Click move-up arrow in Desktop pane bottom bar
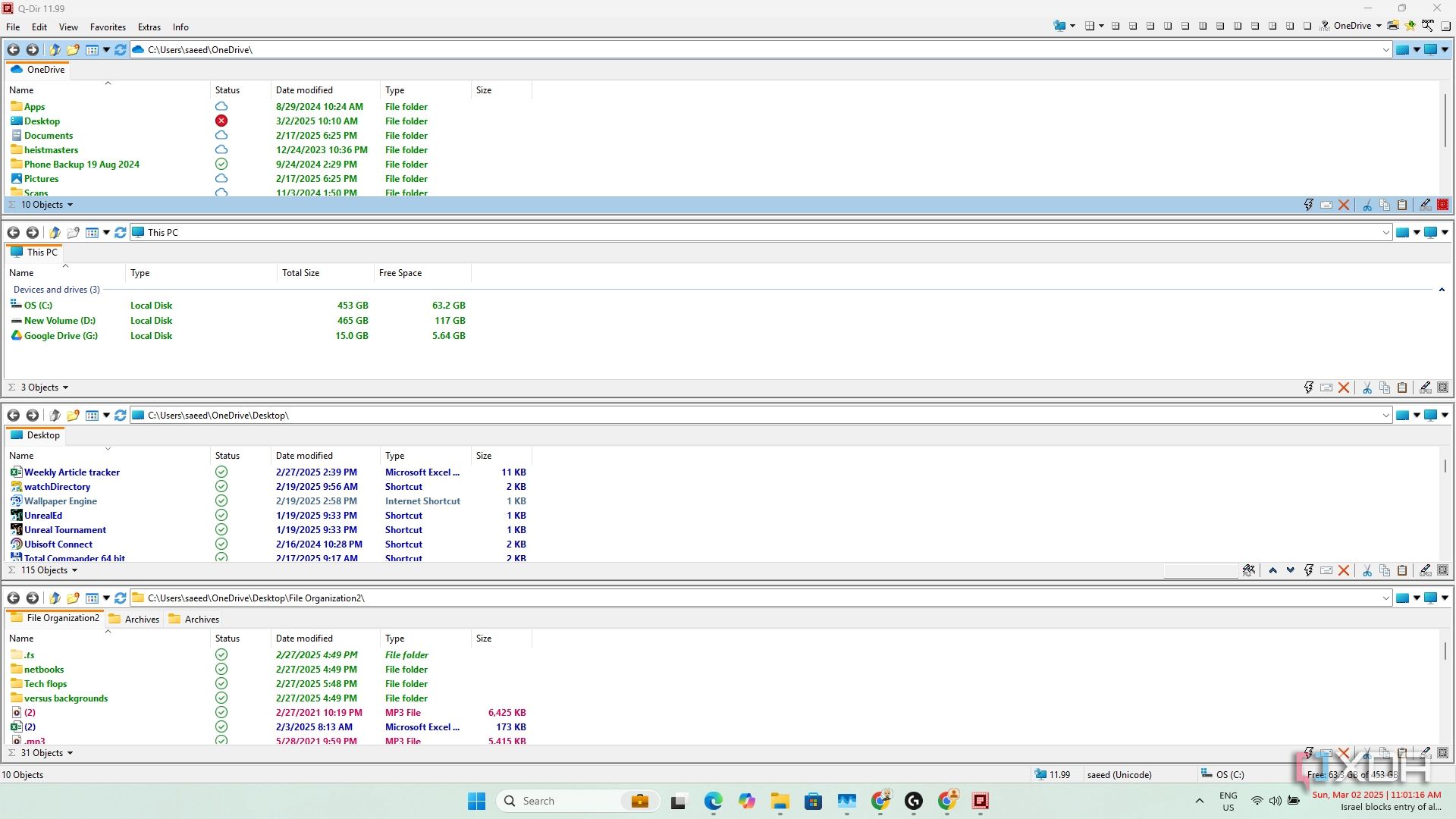Viewport: 1456px width, 819px height. 1272,570
